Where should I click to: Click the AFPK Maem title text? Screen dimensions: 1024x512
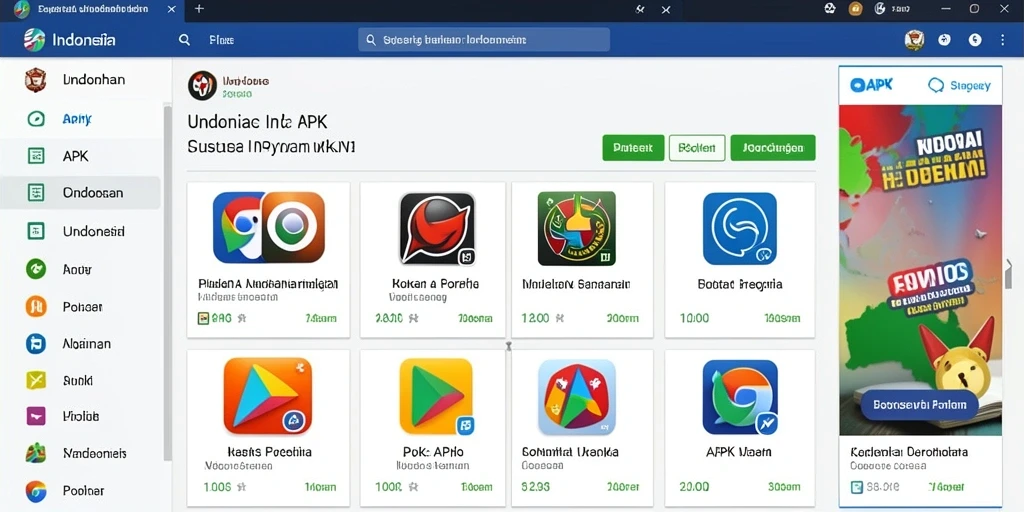pyautogui.click(x=739, y=452)
